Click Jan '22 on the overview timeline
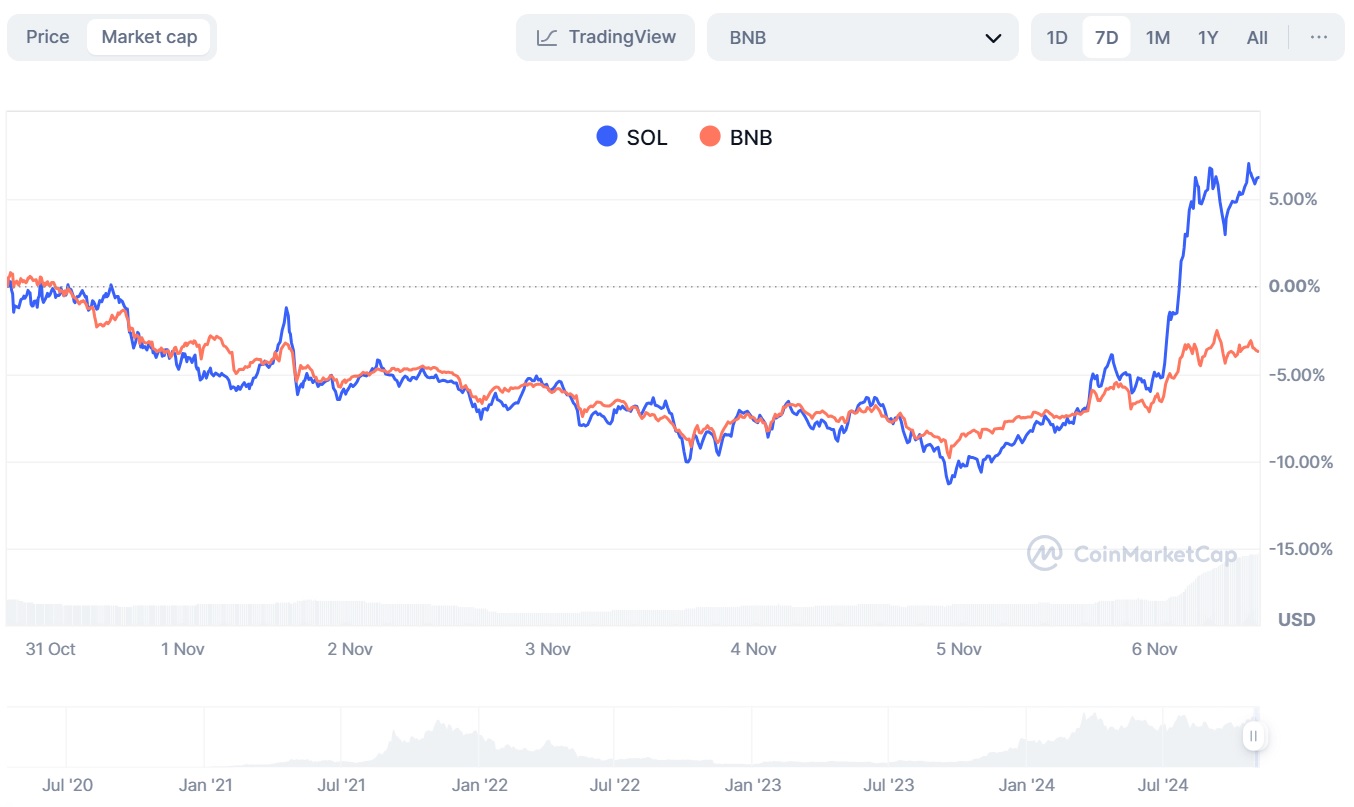Image resolution: width=1354 pixels, height=807 pixels. [x=480, y=785]
